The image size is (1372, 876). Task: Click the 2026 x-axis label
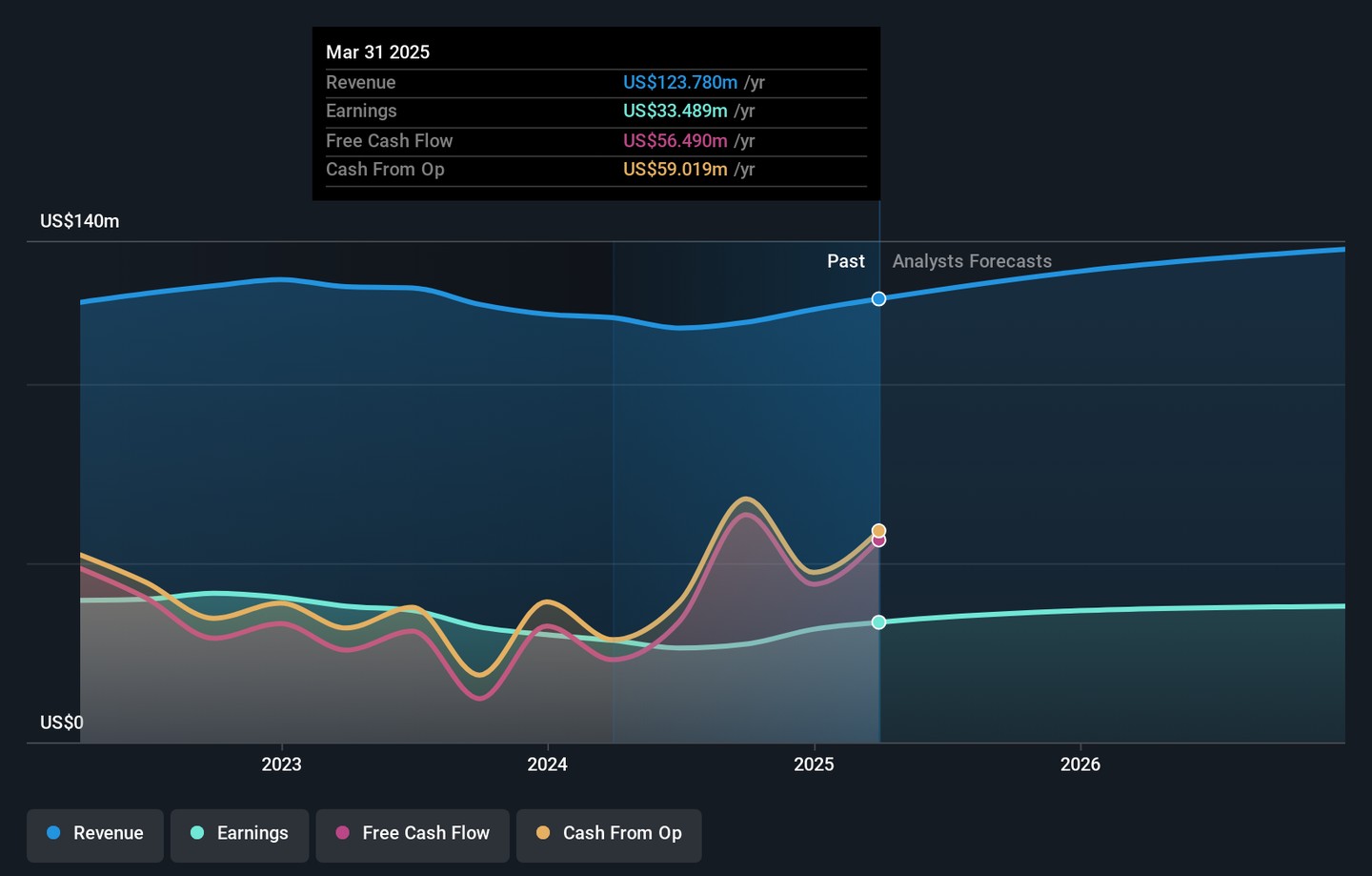(1079, 764)
